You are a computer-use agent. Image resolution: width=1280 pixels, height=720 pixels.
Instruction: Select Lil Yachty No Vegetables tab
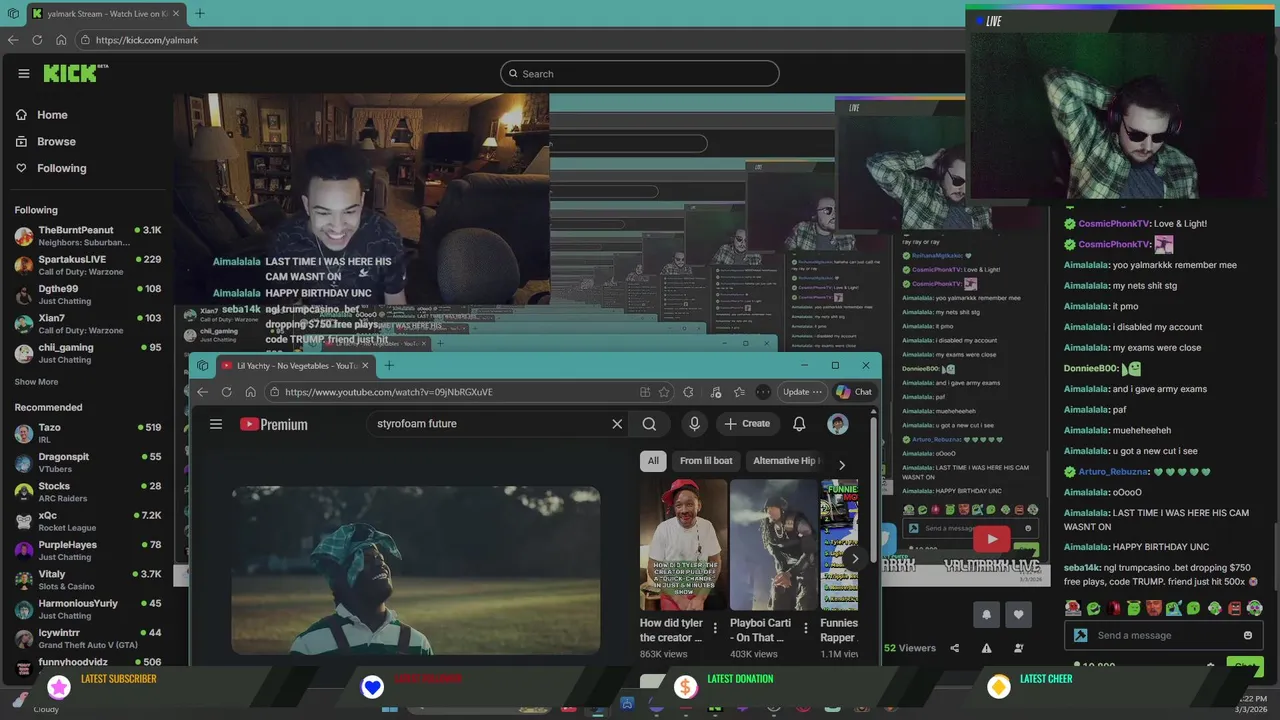click(x=295, y=365)
